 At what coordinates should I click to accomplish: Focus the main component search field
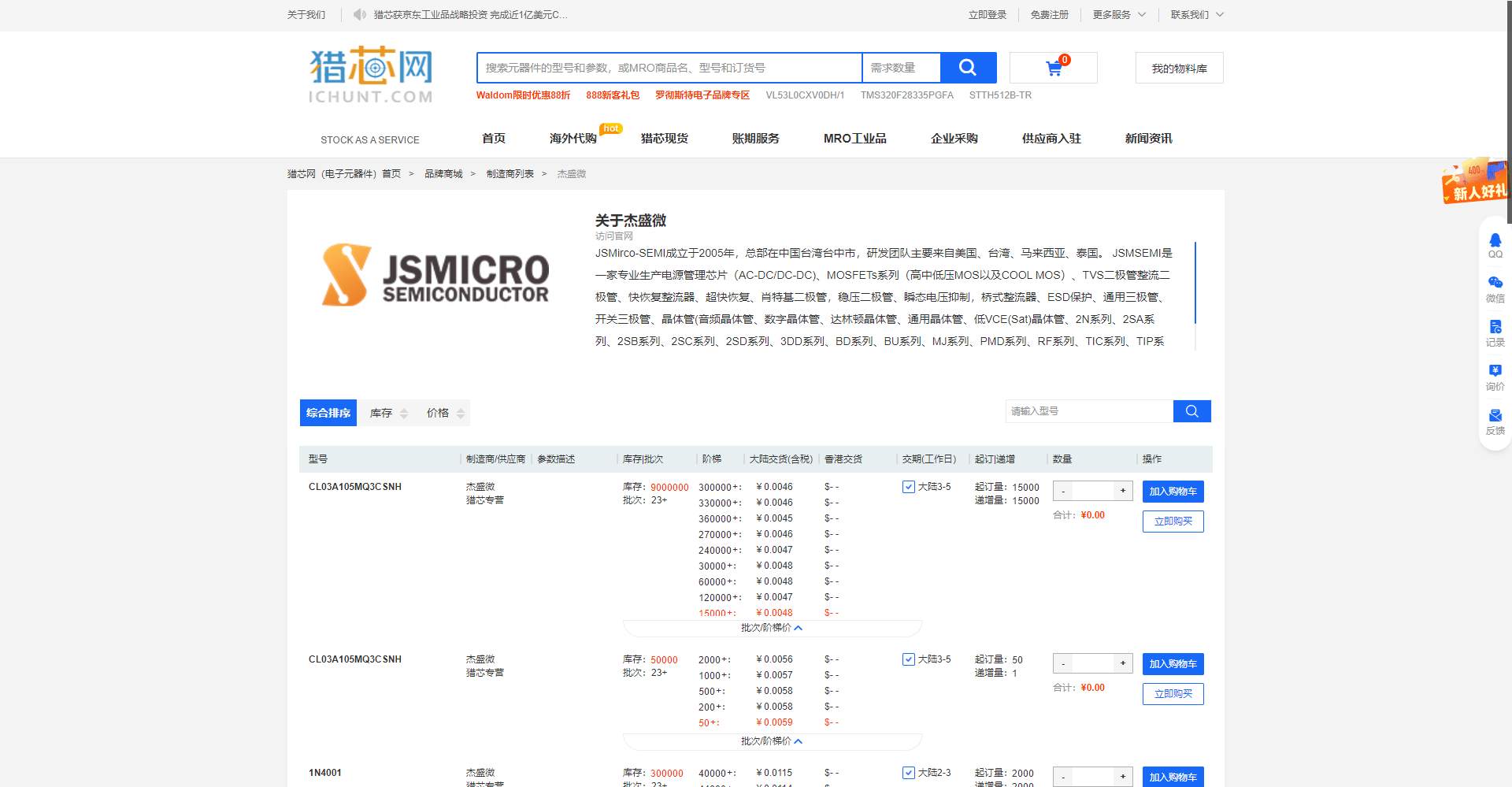coord(669,68)
